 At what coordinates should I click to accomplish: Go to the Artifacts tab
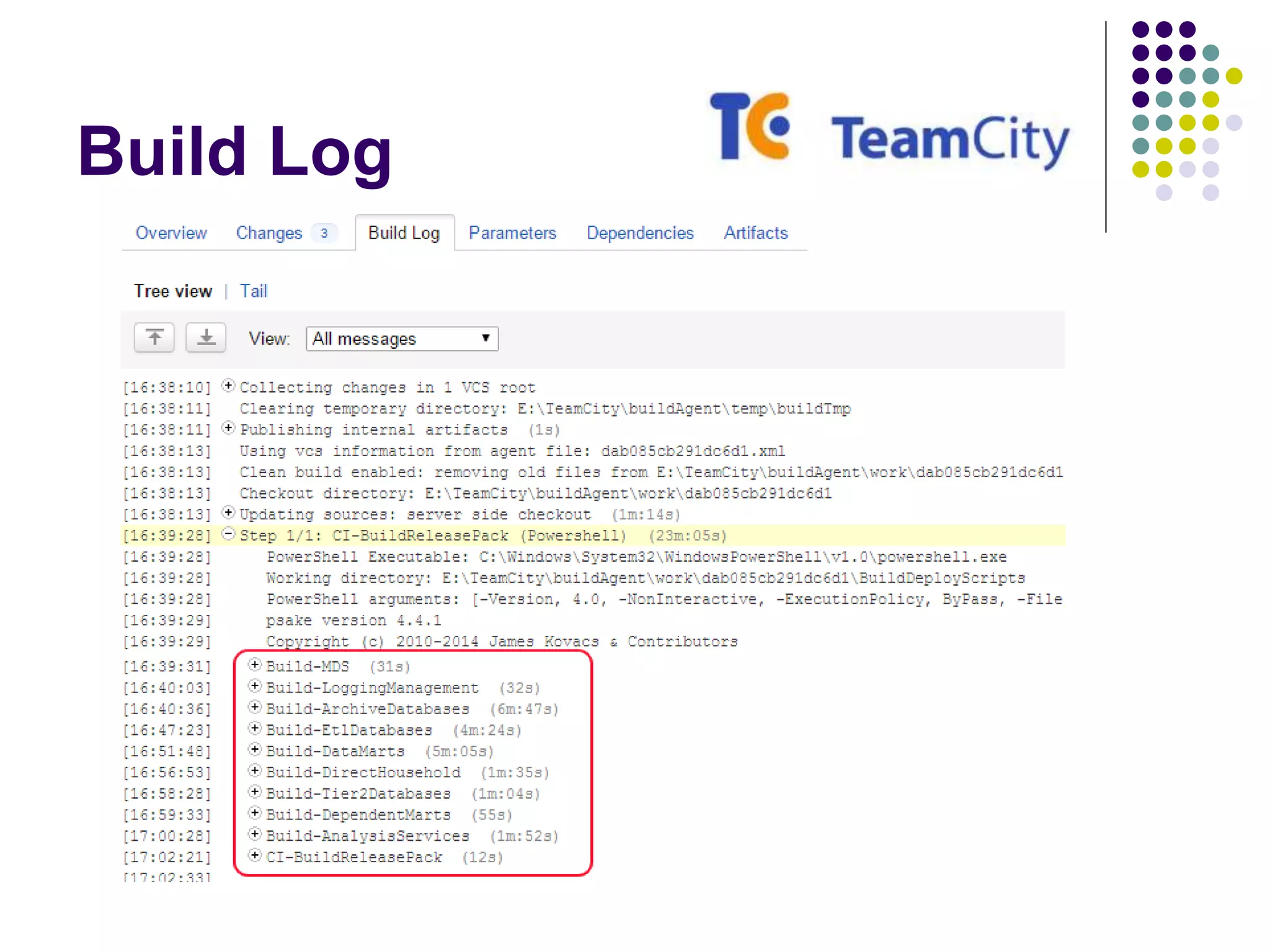coord(755,233)
